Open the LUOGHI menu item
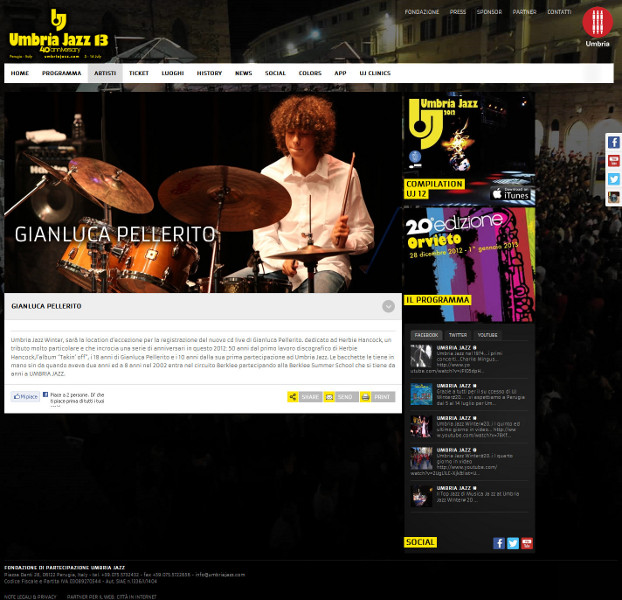This screenshot has height=600, width=622. pyautogui.click(x=173, y=73)
